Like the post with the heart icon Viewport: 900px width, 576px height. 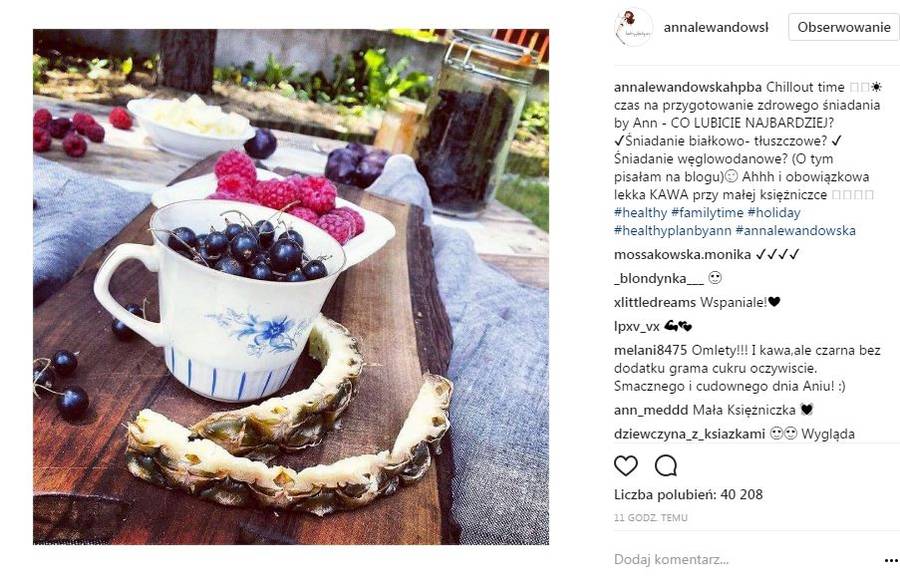tap(626, 466)
